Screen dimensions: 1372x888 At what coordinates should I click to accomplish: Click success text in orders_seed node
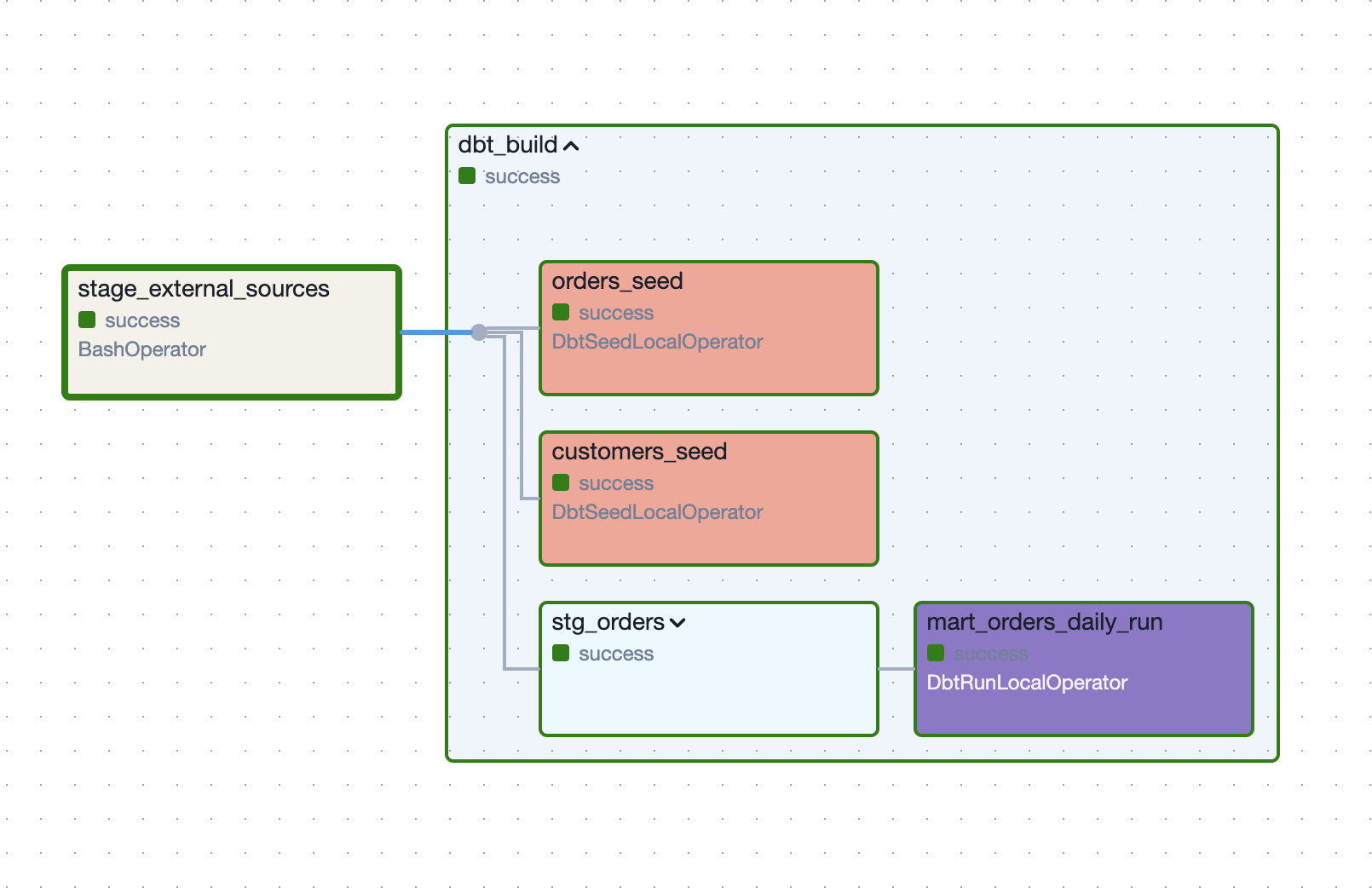click(616, 313)
